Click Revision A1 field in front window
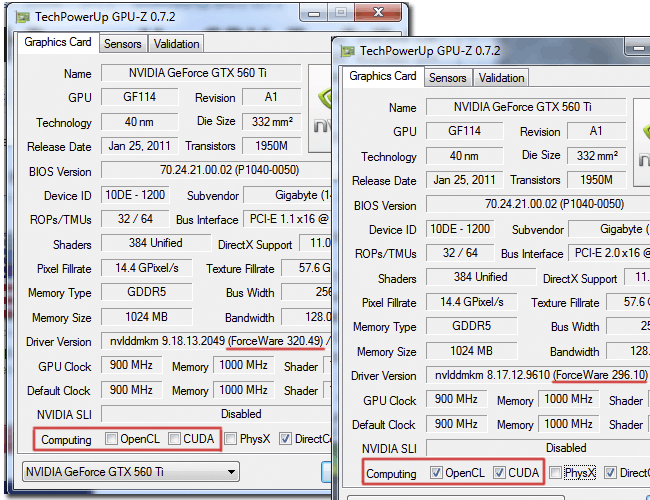The width and height of the screenshot is (650, 500). pyautogui.click(x=597, y=131)
